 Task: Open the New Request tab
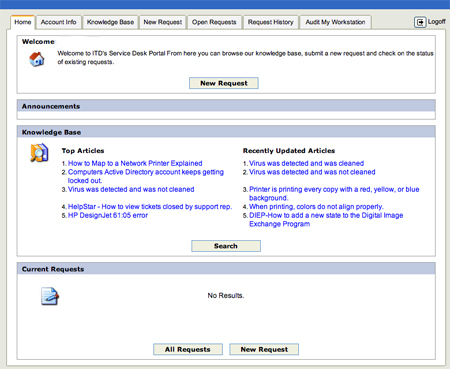[163, 22]
